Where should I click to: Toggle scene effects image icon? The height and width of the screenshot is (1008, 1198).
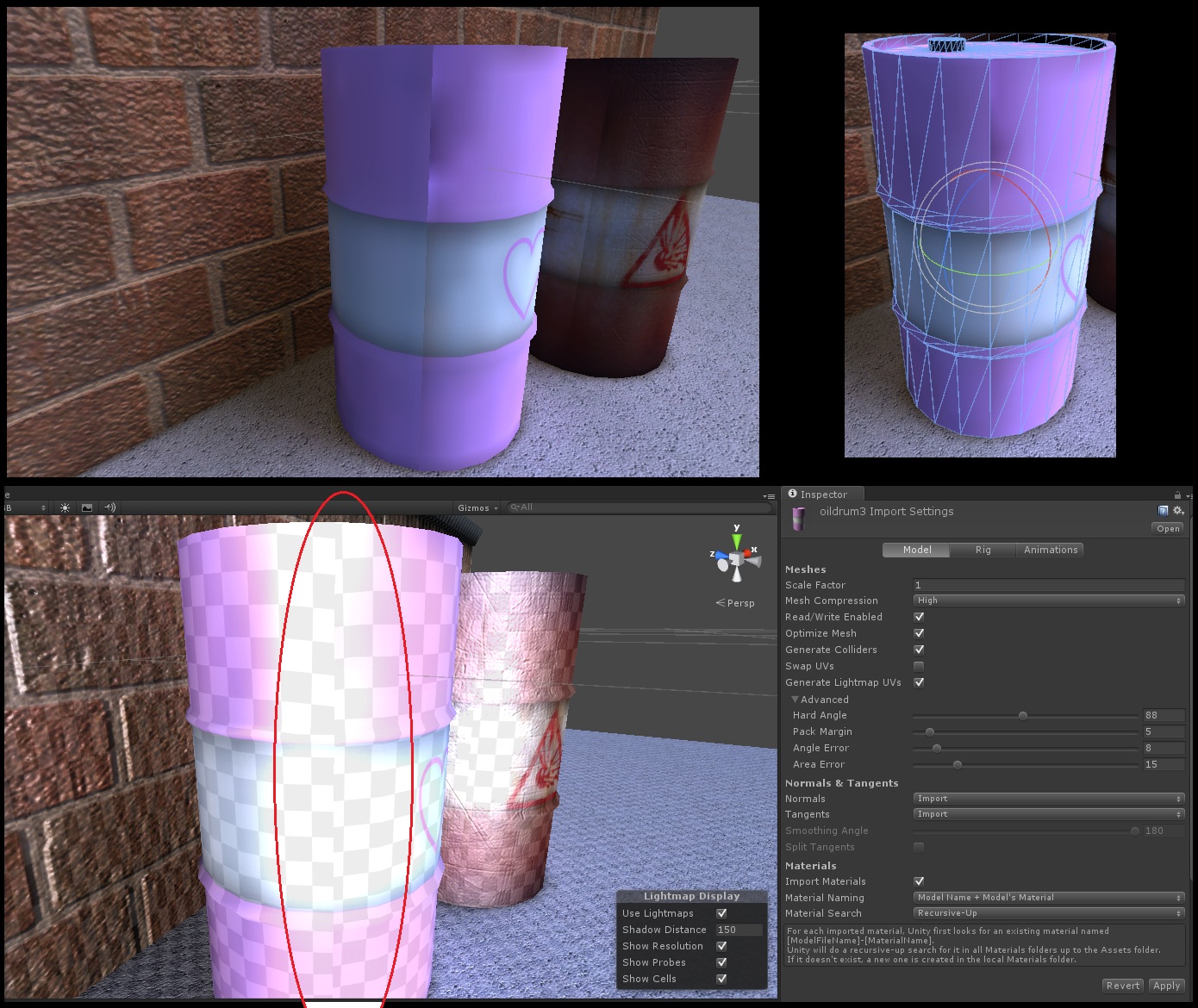click(x=87, y=508)
